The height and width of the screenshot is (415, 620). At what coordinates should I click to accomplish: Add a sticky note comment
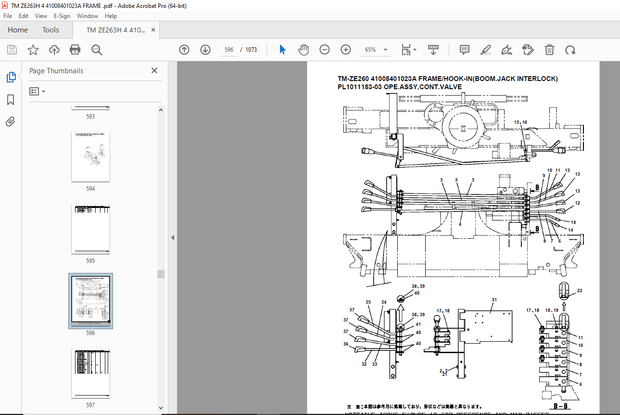tap(464, 50)
